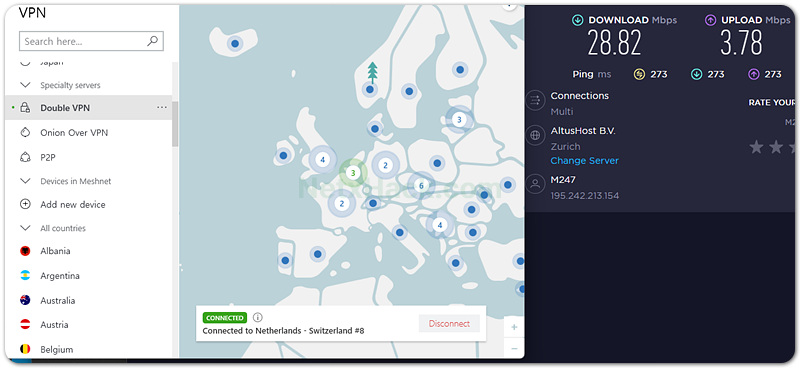Focus the "Search here..." input field
800x368 pixels.
pyautogui.click(x=91, y=41)
